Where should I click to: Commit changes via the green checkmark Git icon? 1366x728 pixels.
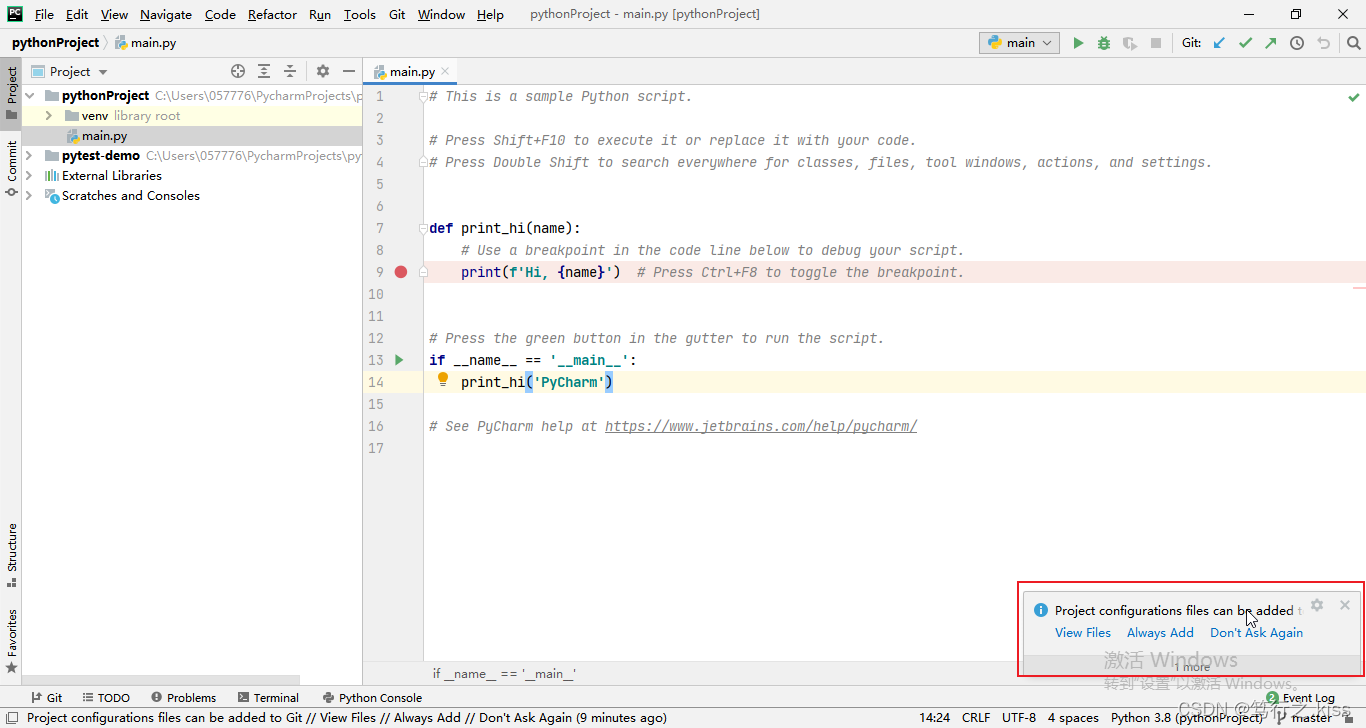(1246, 42)
